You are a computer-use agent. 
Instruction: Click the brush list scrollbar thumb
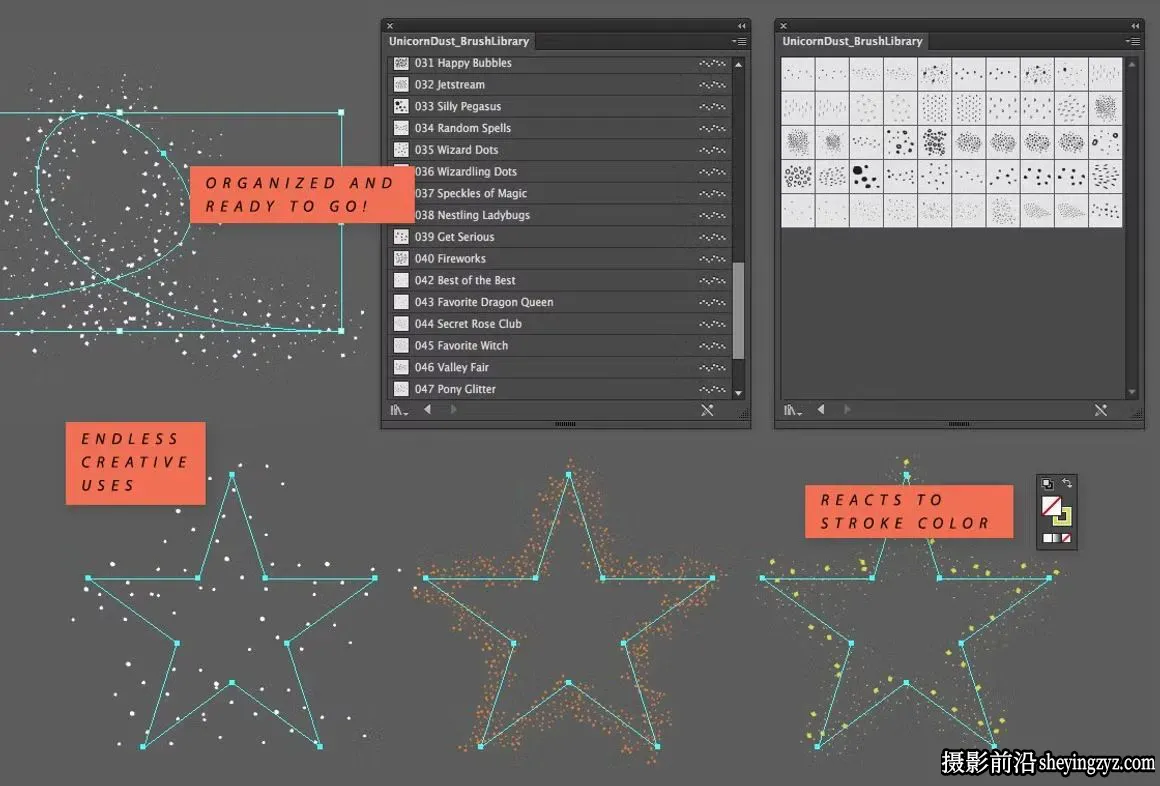point(738,310)
